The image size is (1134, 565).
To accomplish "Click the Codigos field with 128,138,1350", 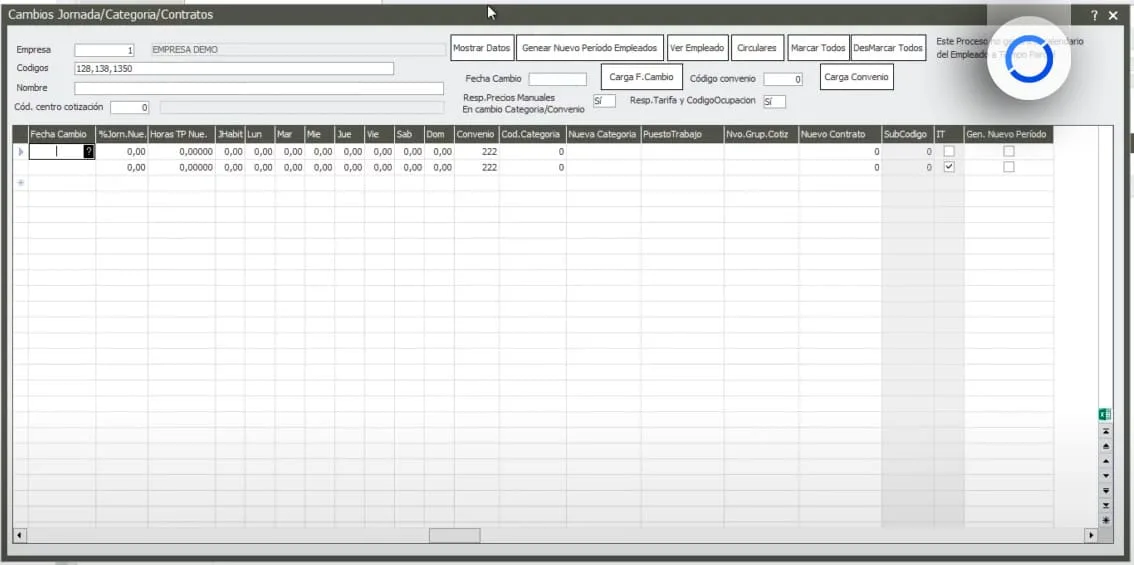I will click(234, 68).
